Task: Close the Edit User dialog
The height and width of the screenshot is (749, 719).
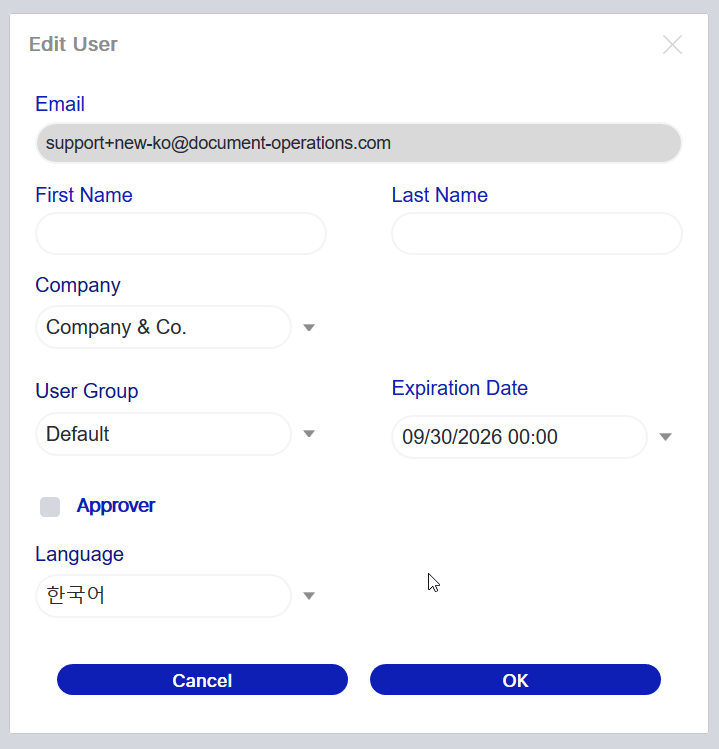Action: coord(672,45)
